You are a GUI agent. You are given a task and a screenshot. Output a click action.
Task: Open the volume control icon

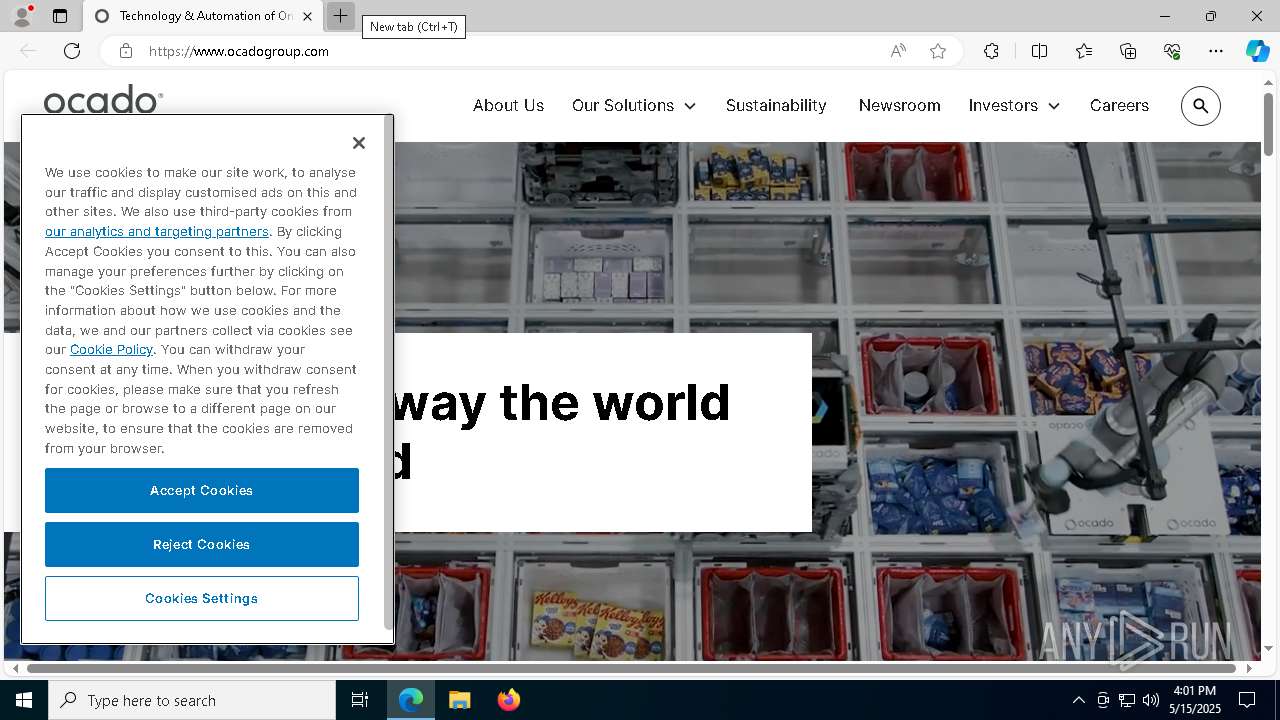click(1151, 700)
